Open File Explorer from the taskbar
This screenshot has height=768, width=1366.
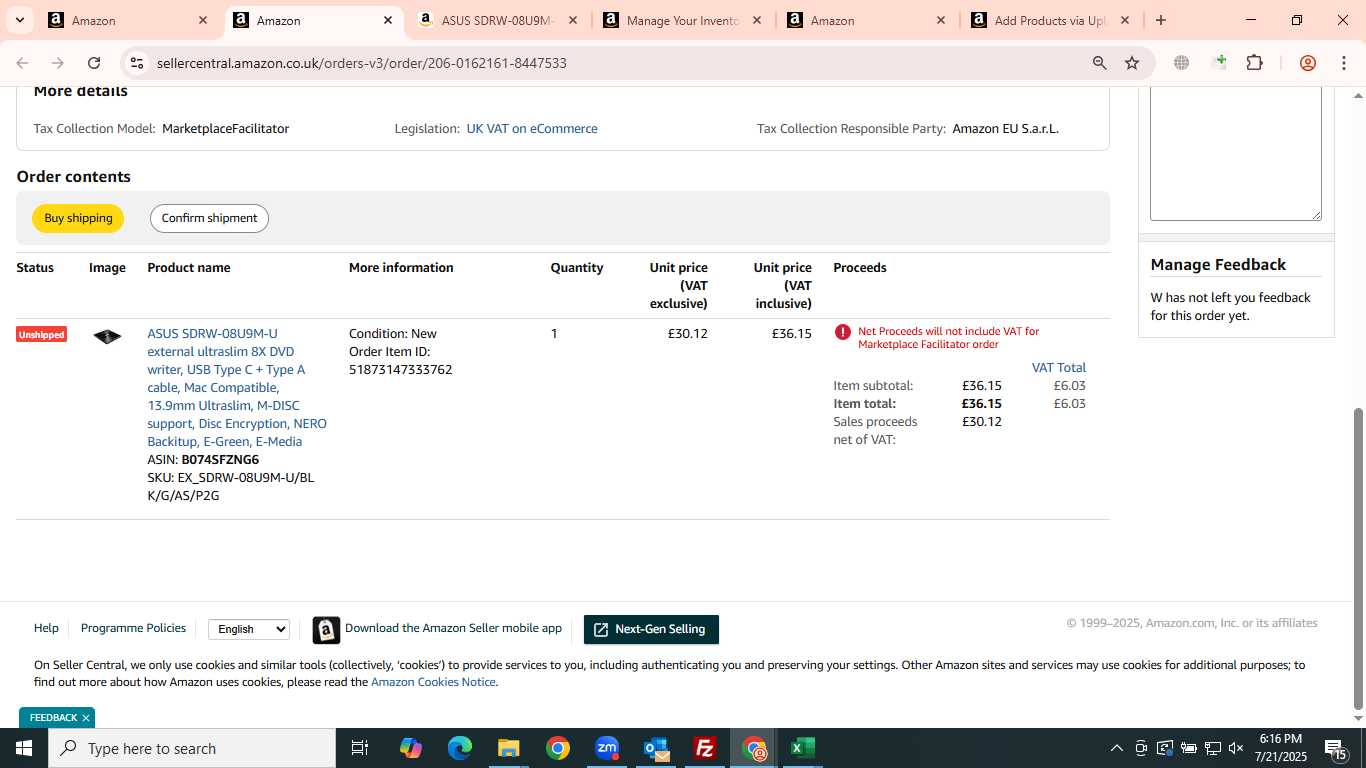coord(508,748)
